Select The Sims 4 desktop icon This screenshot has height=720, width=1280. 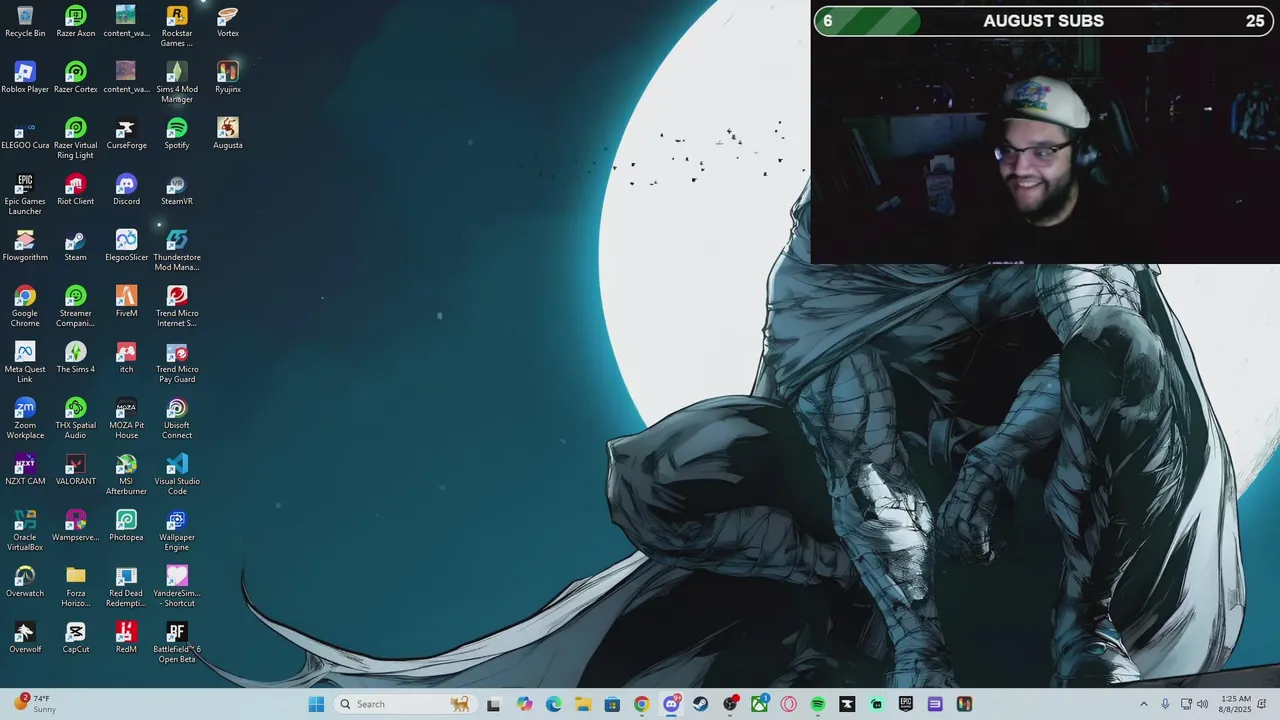[76, 357]
